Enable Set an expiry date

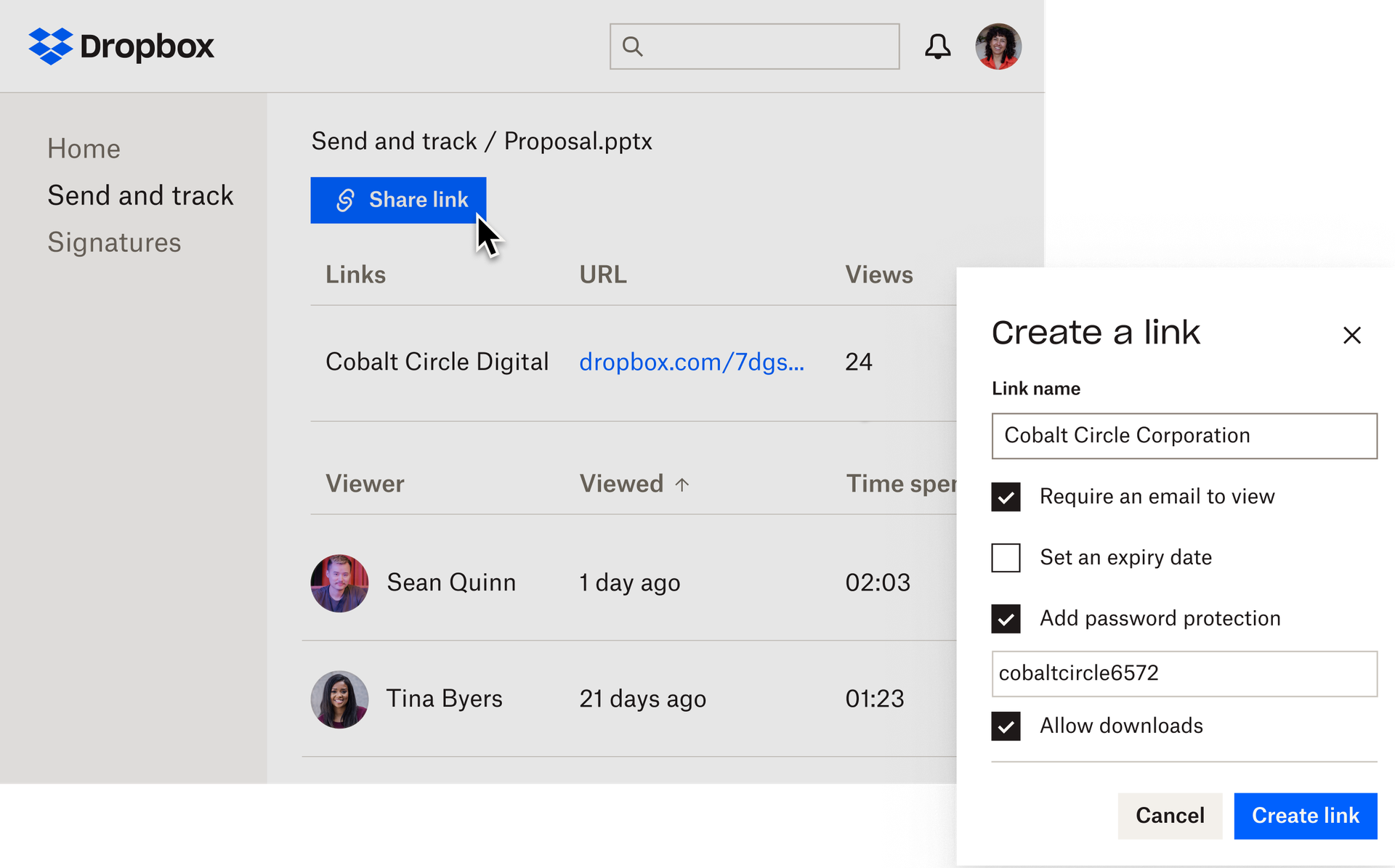click(x=1006, y=559)
